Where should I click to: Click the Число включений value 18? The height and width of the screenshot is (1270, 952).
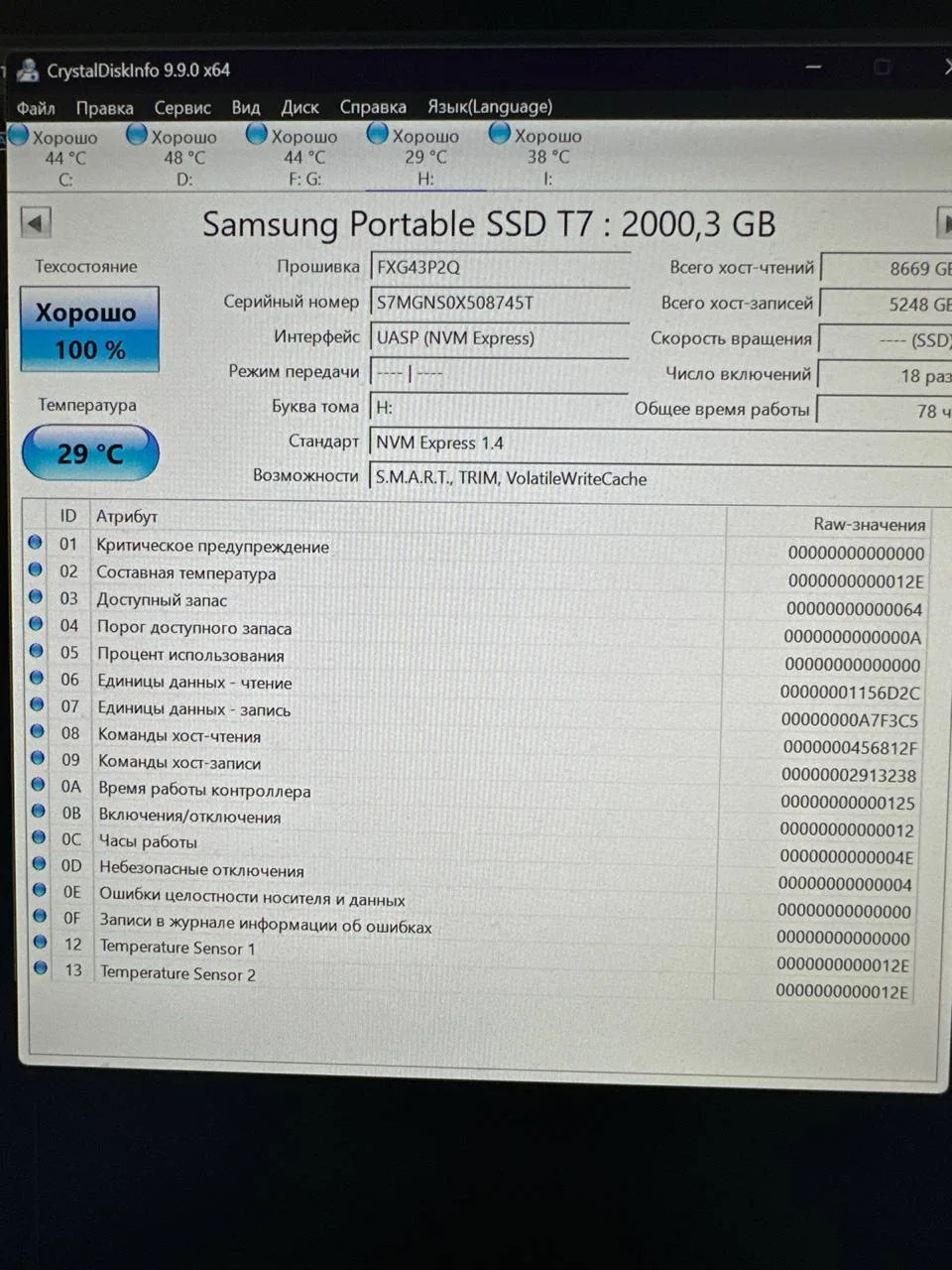pos(885,375)
